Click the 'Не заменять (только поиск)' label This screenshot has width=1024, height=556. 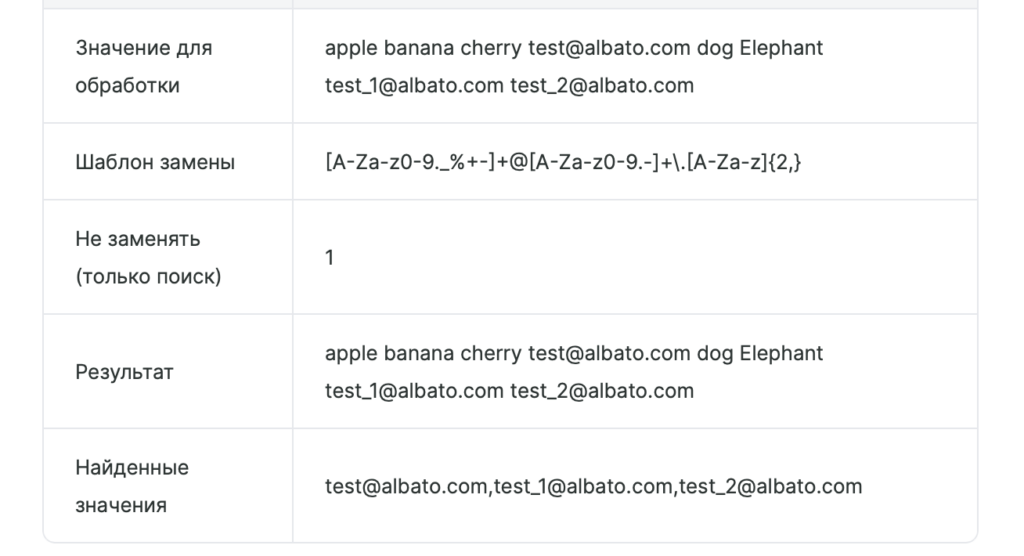tap(148, 257)
